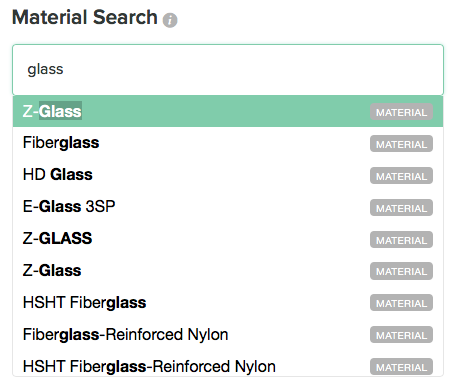Click the MATERIAL tag beside uppercase Z-GLASS

coord(401,240)
